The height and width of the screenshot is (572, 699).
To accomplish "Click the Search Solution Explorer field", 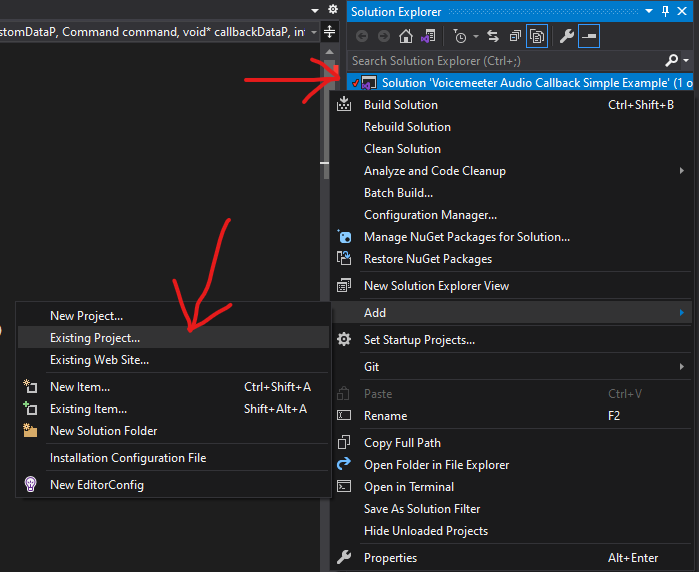I will click(500, 61).
